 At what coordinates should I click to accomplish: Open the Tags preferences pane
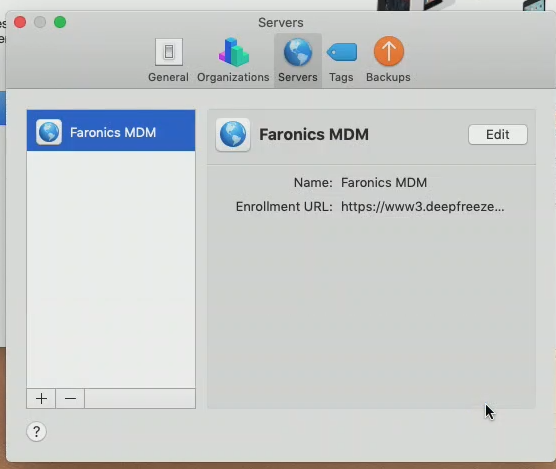coord(341,61)
